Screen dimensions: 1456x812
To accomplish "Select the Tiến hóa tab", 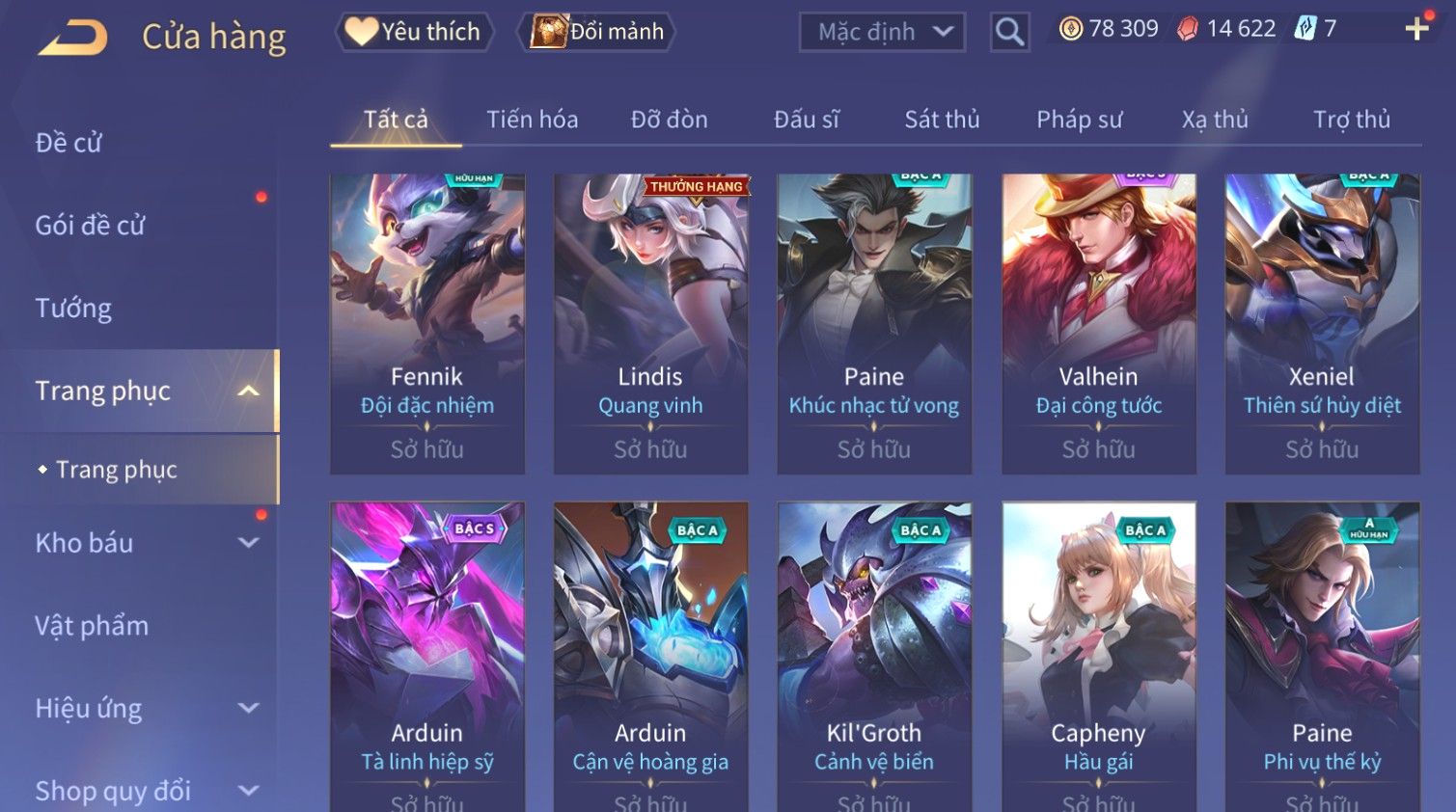I will pyautogui.click(x=532, y=120).
